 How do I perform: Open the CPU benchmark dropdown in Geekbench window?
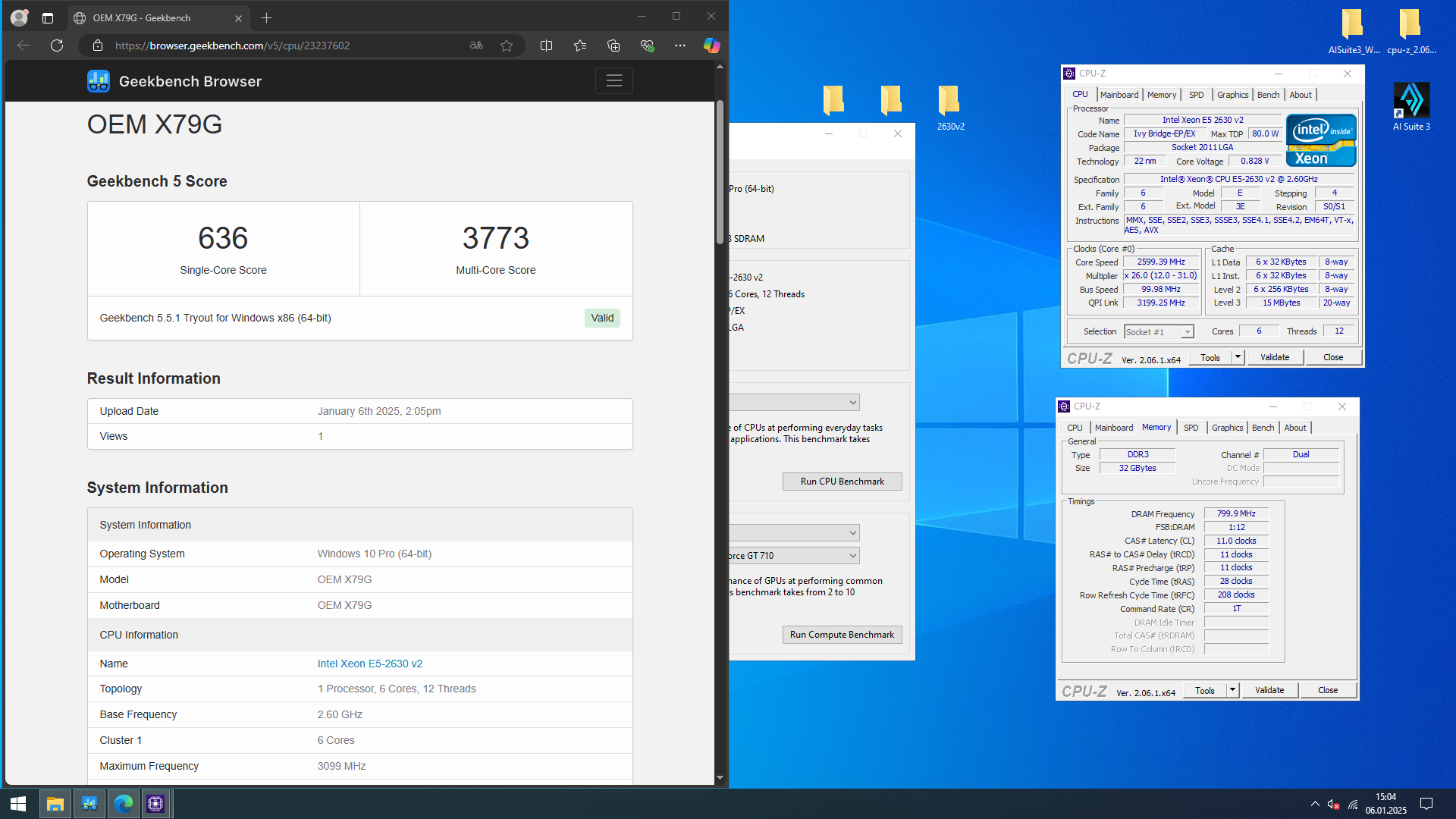pyautogui.click(x=794, y=403)
